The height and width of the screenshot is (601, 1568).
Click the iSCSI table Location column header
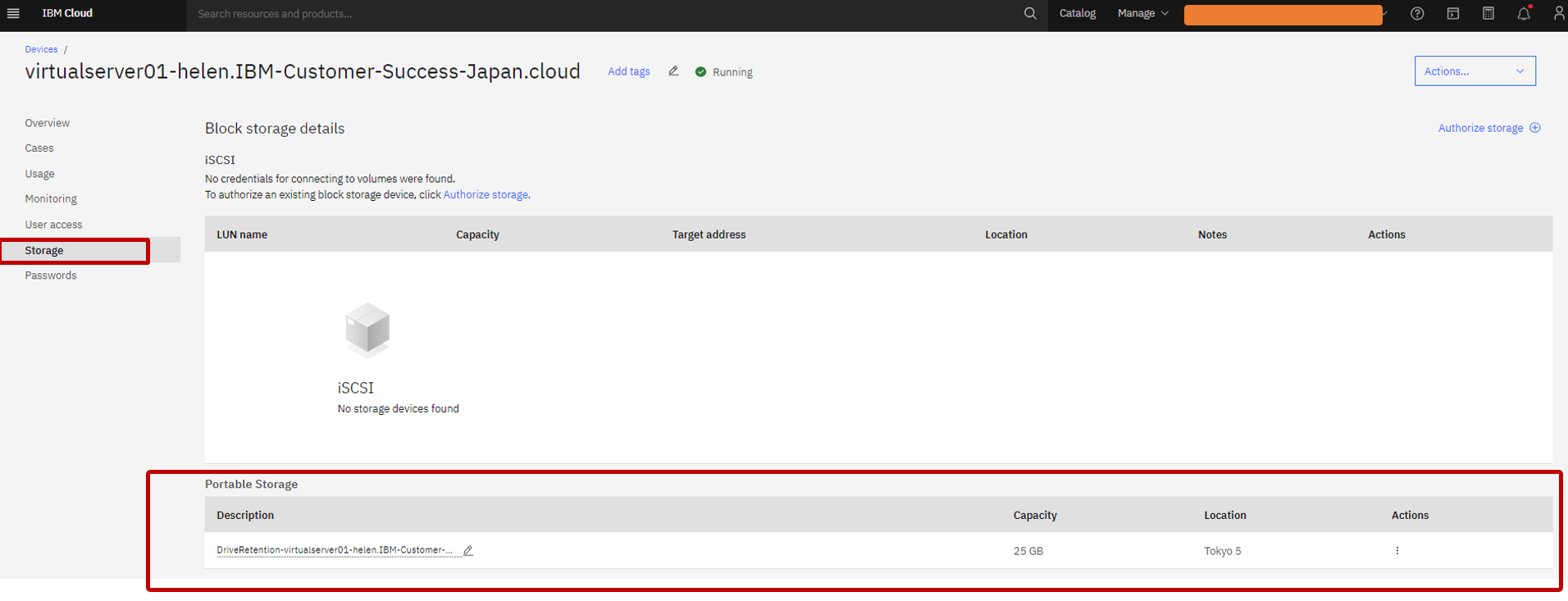click(x=1006, y=234)
